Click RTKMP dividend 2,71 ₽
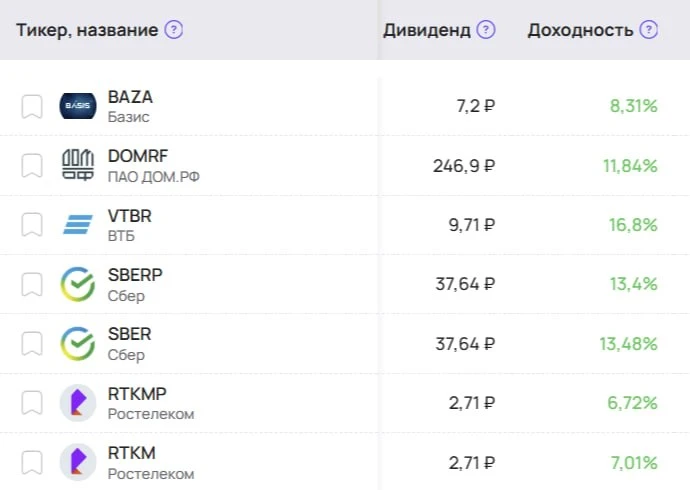Viewport: 690px width, 490px height. point(472,402)
